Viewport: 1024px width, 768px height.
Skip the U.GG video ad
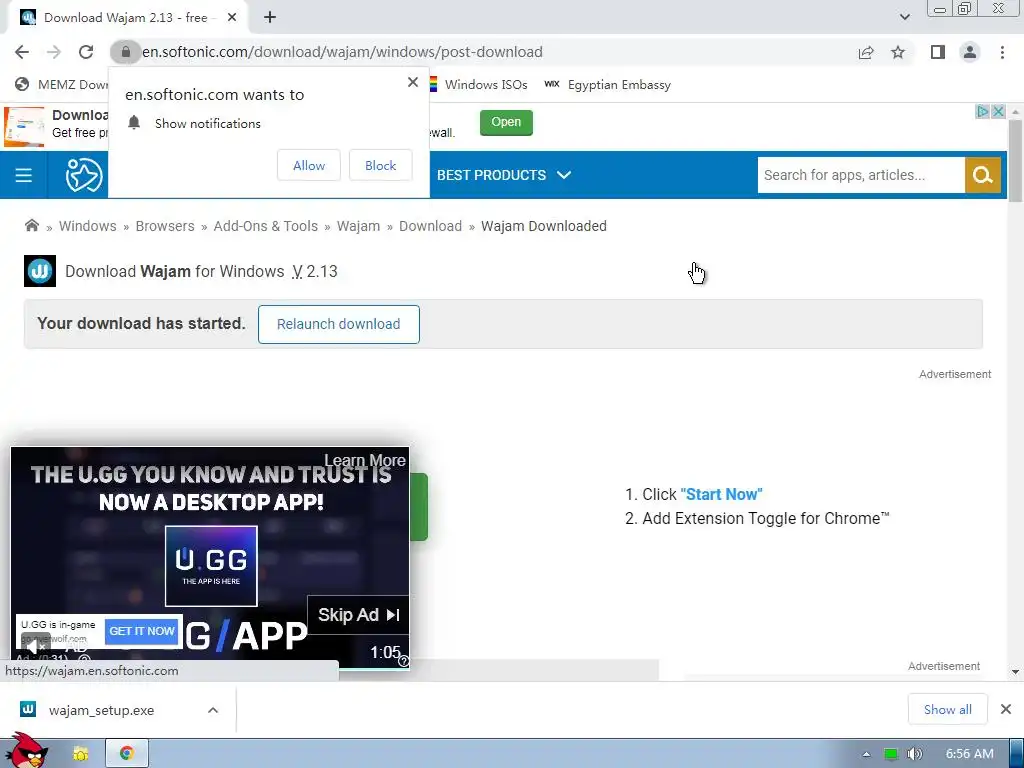[x=358, y=615]
